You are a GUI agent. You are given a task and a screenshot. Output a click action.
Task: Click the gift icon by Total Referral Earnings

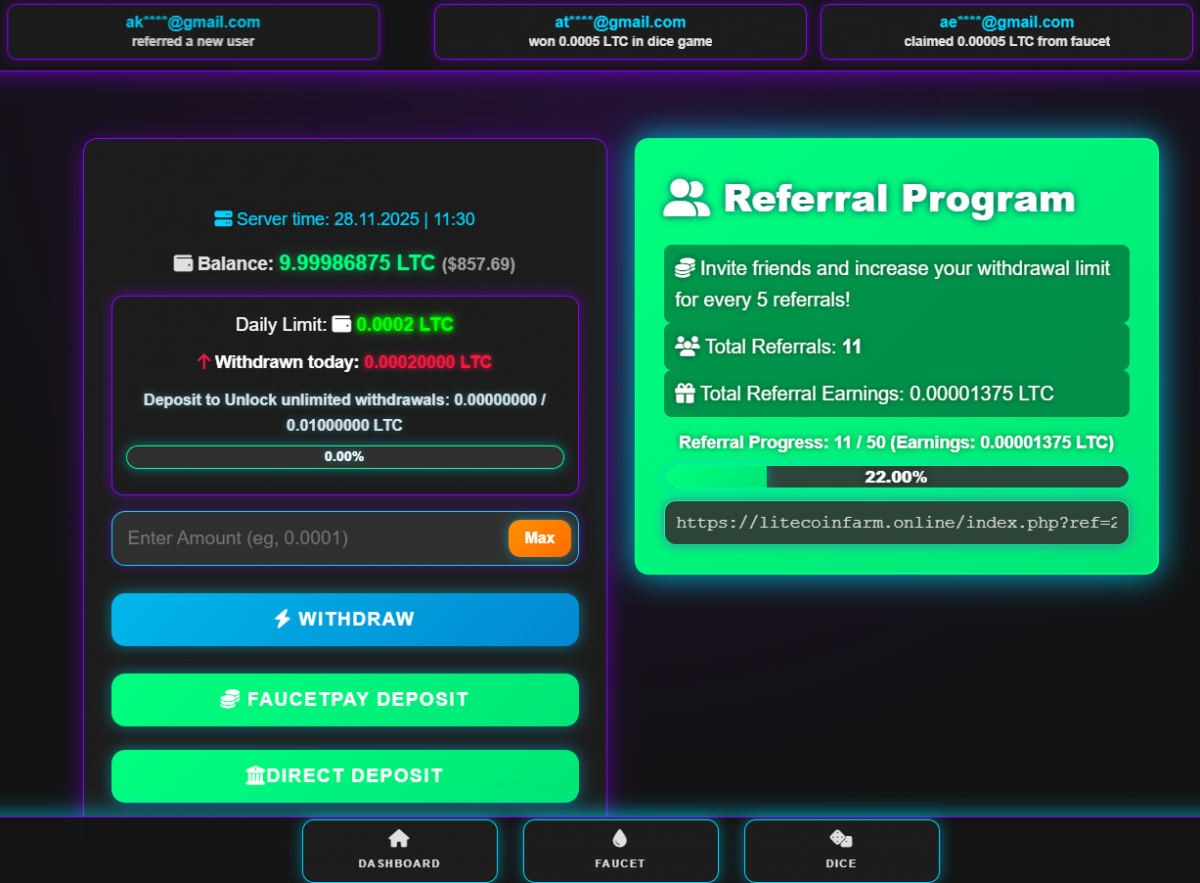(x=685, y=393)
